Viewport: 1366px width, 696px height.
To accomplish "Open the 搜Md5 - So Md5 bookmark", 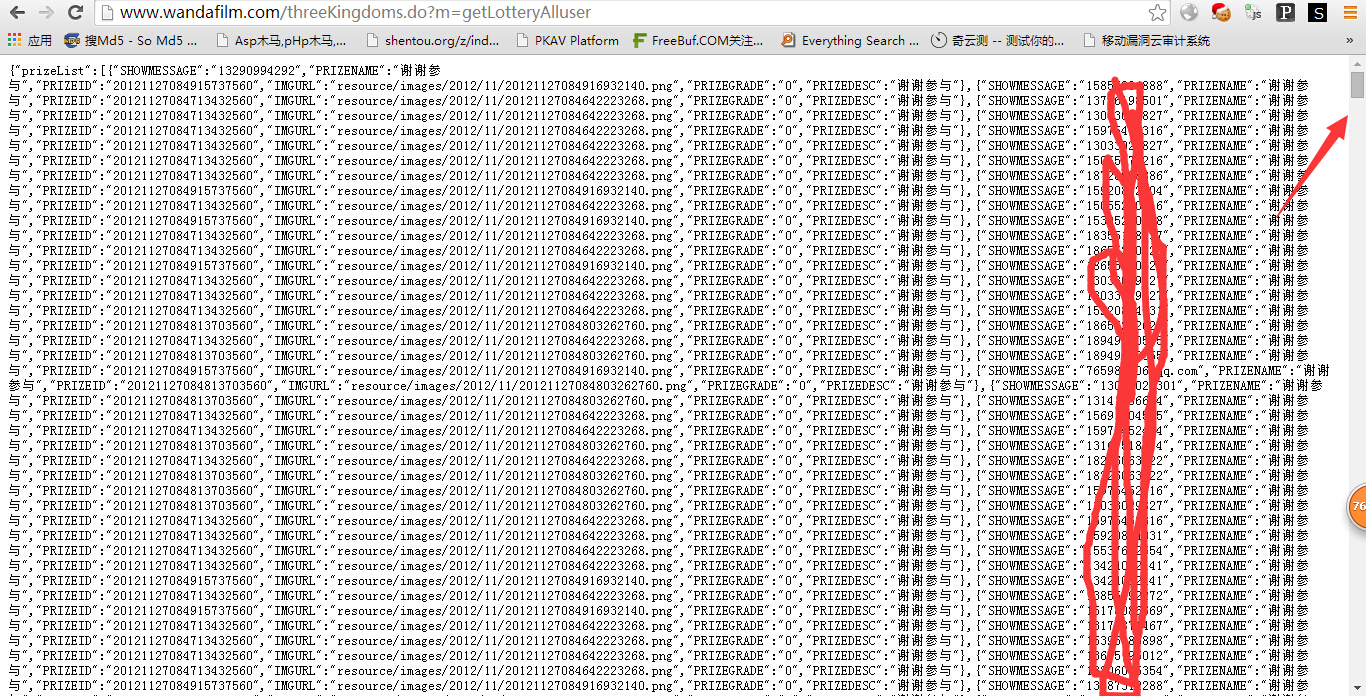I will click(131, 41).
